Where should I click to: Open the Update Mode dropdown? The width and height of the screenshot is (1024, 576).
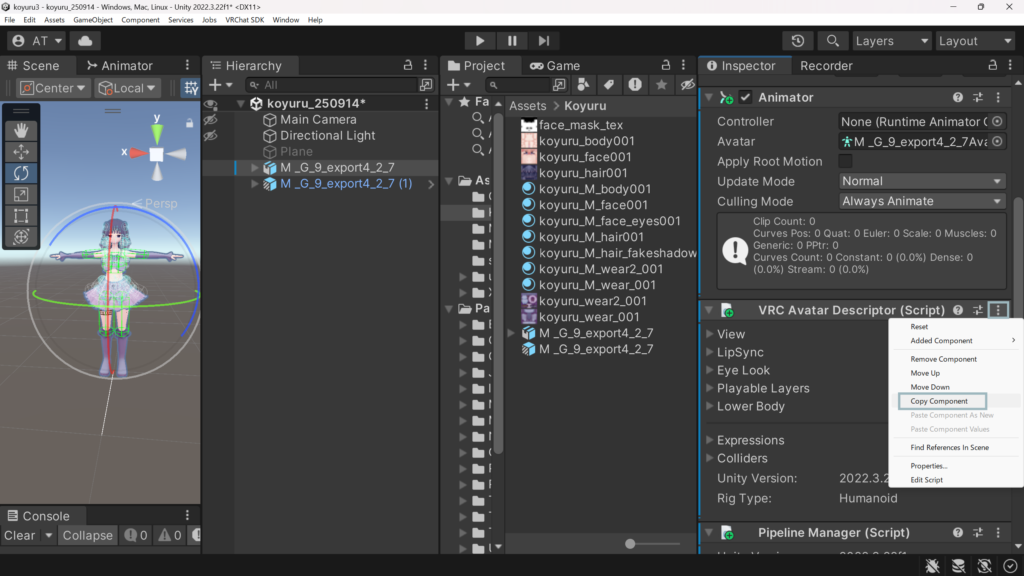point(921,181)
